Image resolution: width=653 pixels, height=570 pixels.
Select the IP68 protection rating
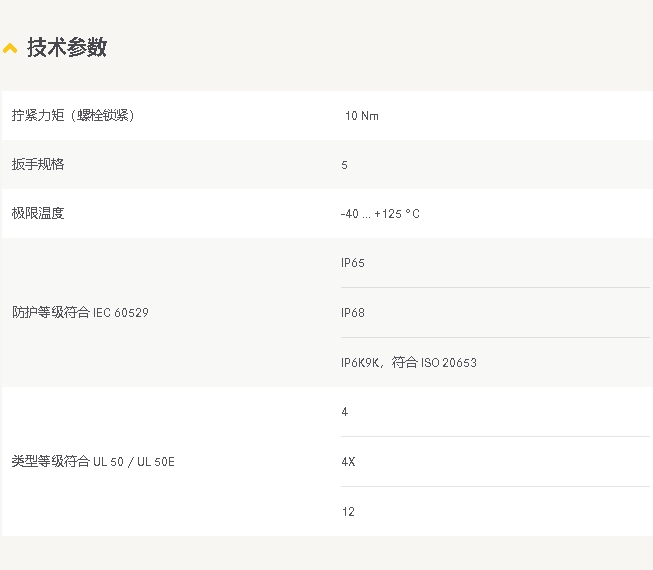point(352,313)
